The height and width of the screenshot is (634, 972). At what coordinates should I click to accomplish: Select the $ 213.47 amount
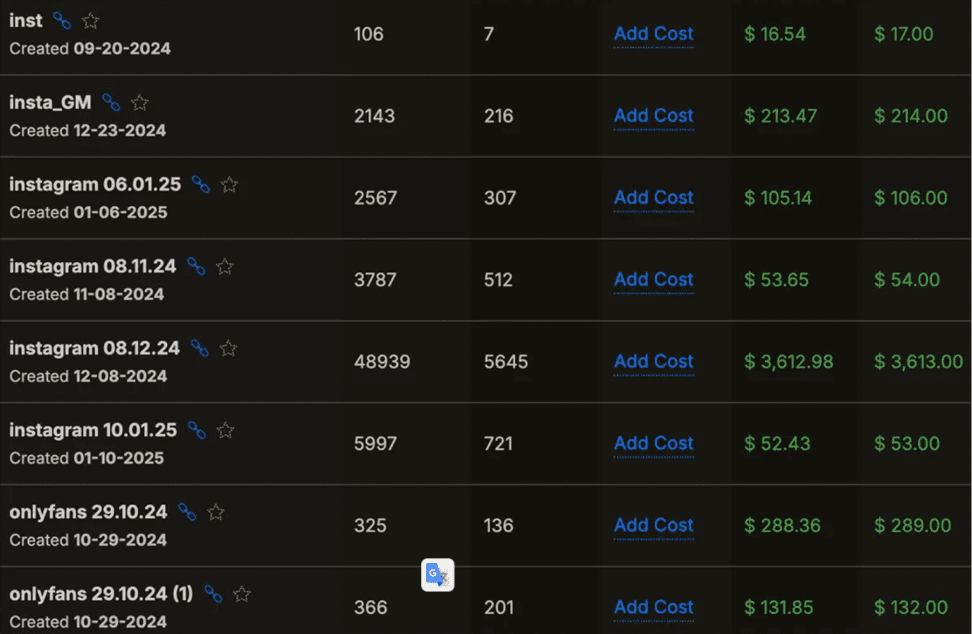click(x=780, y=116)
